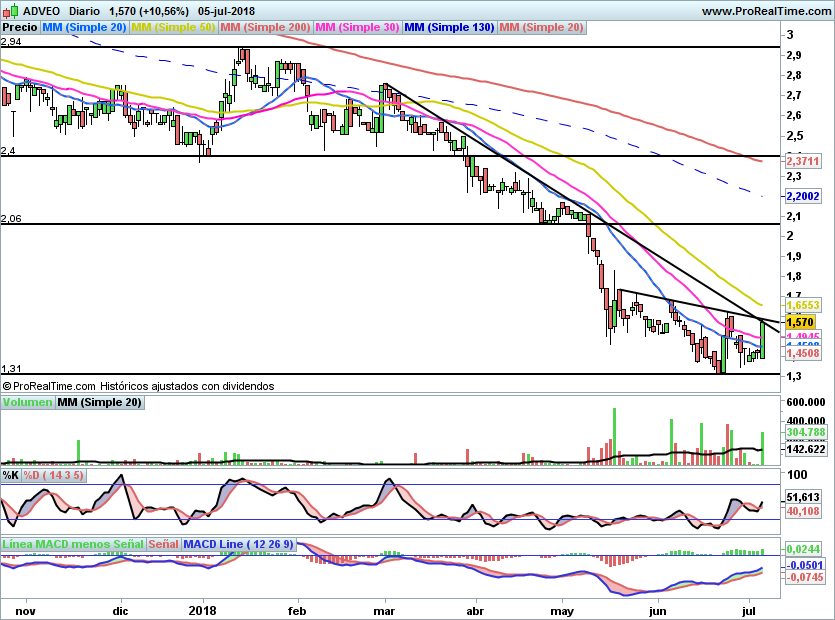835x620 pixels.
Task: Select the red MM (Simple 200) label
Action: click(x=265, y=27)
